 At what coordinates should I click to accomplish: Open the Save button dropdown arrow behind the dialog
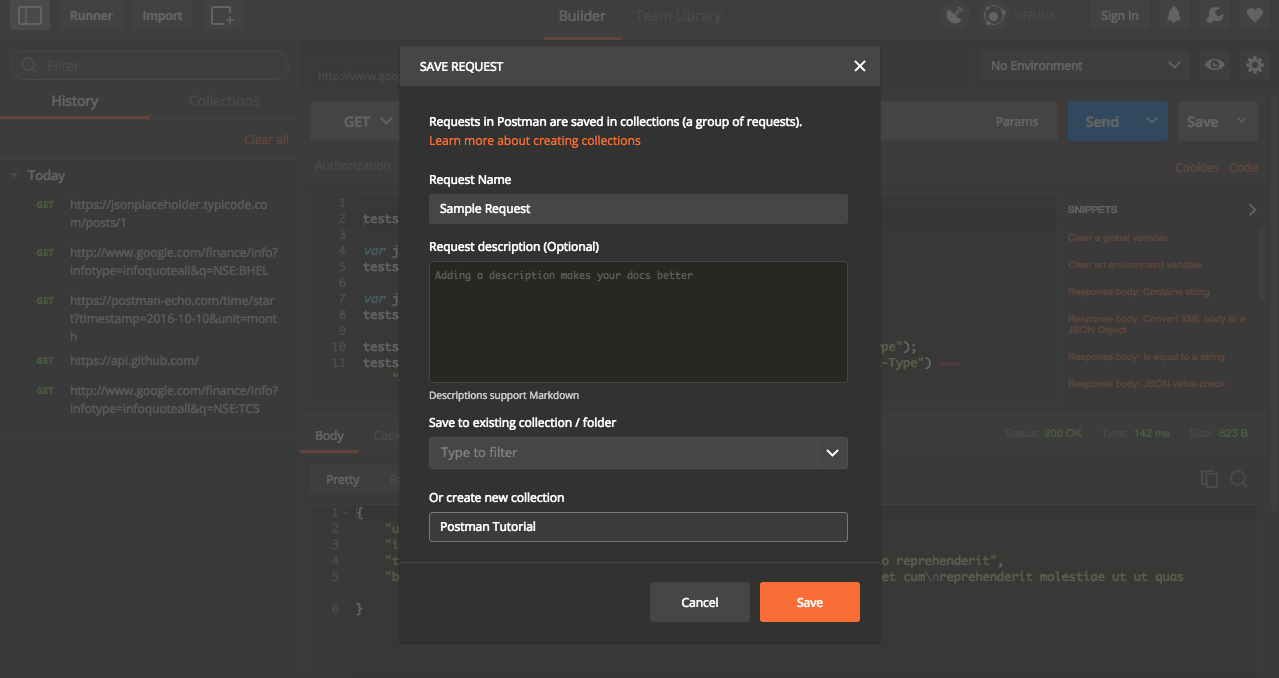click(x=1243, y=121)
